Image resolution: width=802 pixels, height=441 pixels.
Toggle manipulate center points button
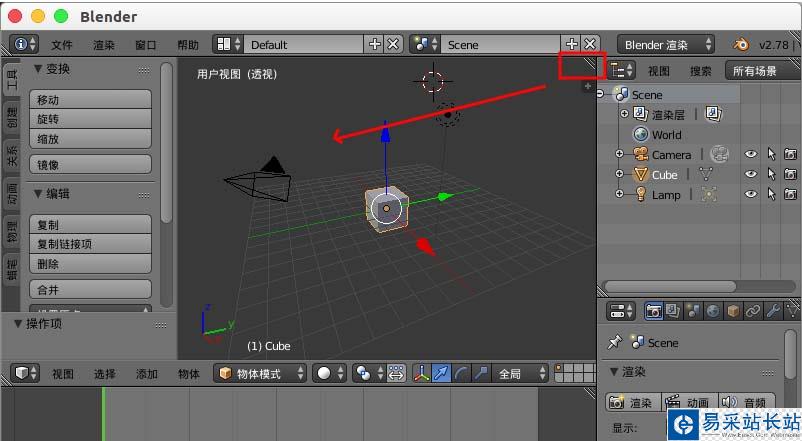(x=397, y=373)
